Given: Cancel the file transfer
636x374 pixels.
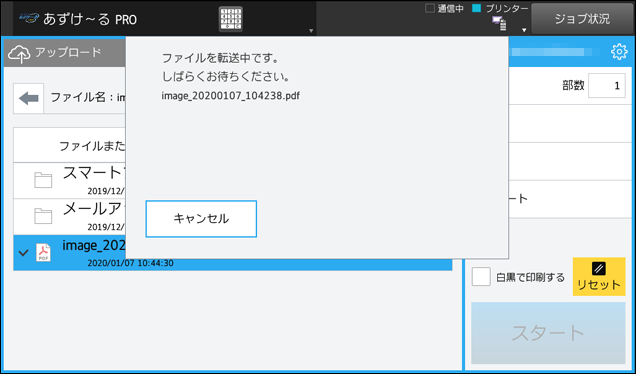Looking at the screenshot, I should click(201, 219).
